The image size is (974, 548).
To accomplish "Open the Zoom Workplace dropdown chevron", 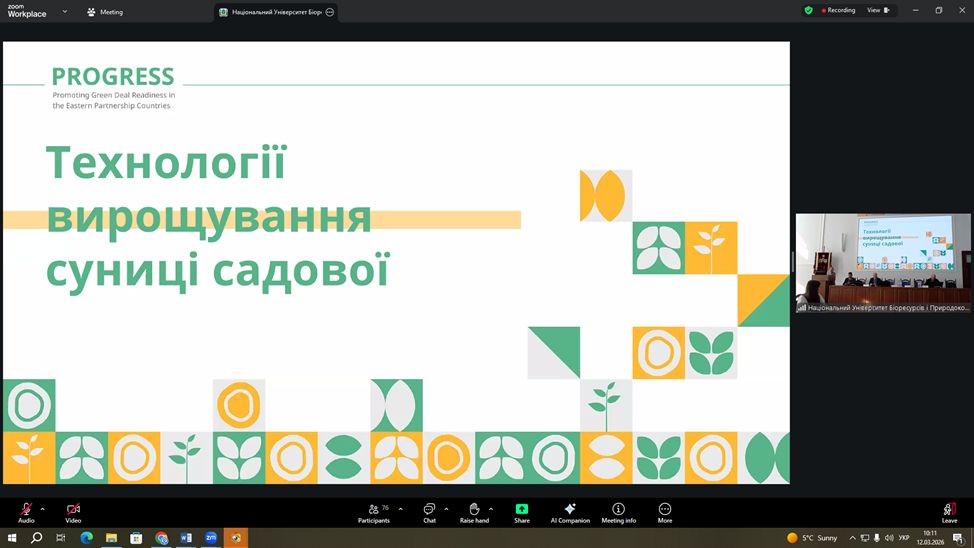I will (65, 11).
